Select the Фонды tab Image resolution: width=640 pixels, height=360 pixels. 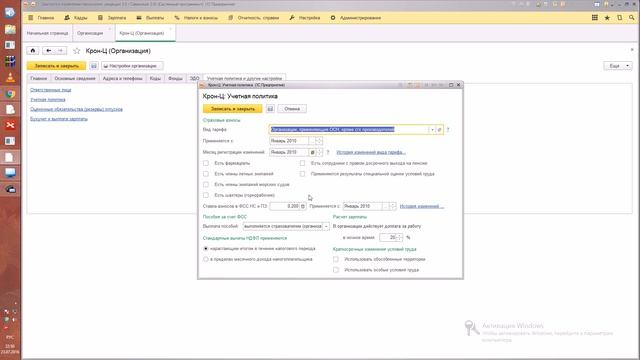click(176, 78)
